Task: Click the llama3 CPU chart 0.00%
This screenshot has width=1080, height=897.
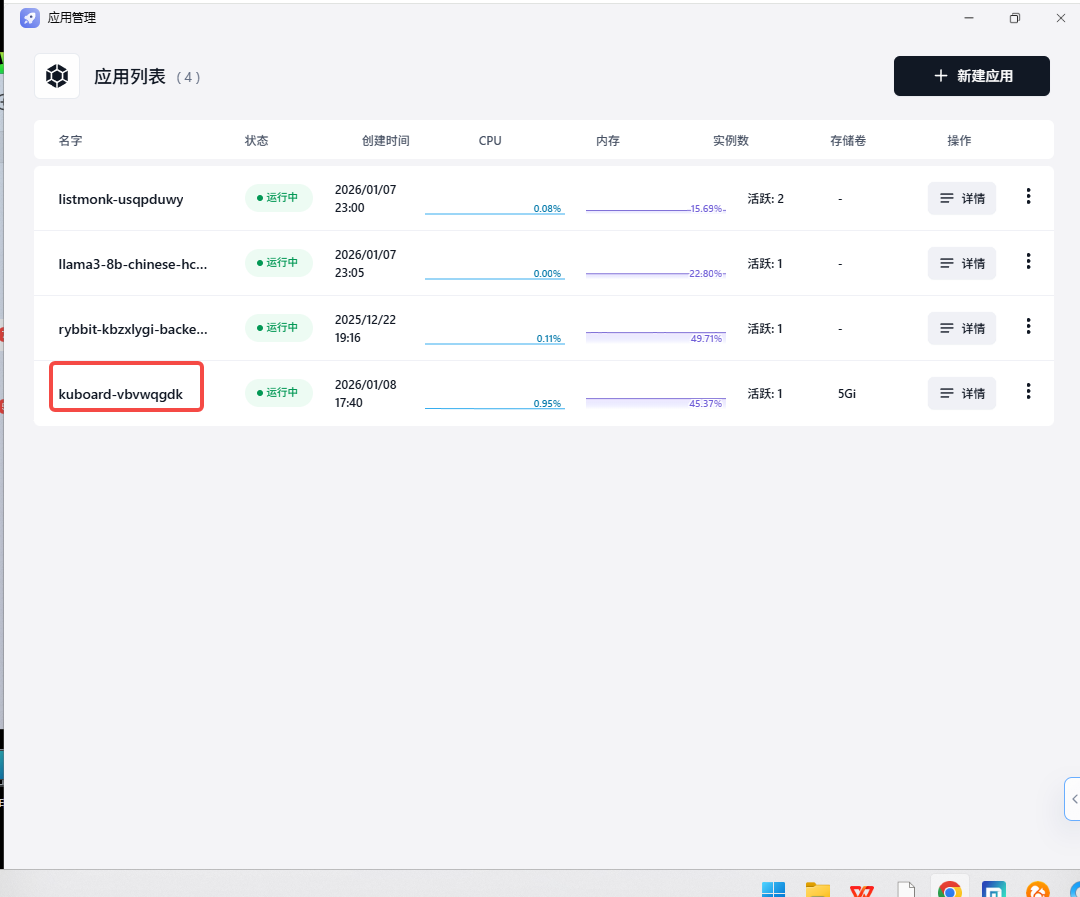Action: 495,274
